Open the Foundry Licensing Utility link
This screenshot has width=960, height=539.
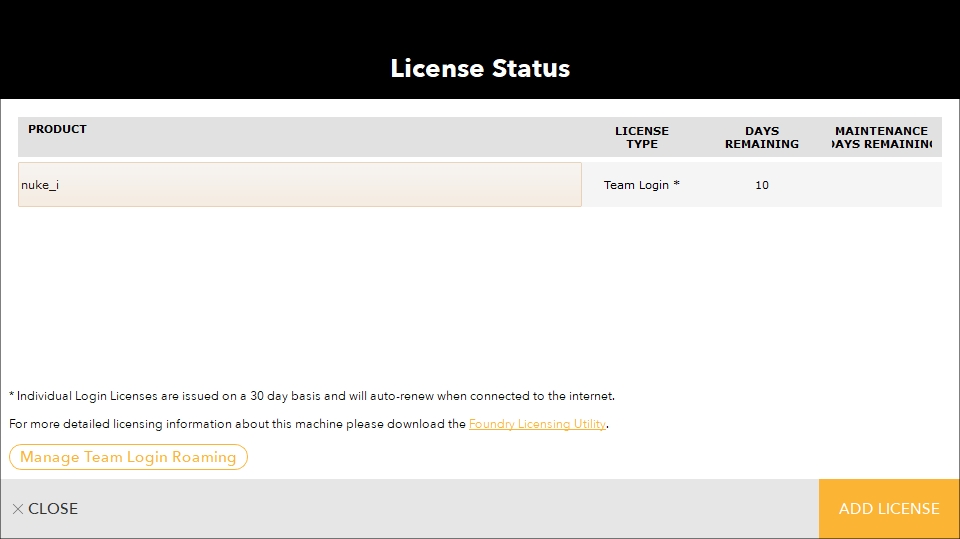pos(537,424)
